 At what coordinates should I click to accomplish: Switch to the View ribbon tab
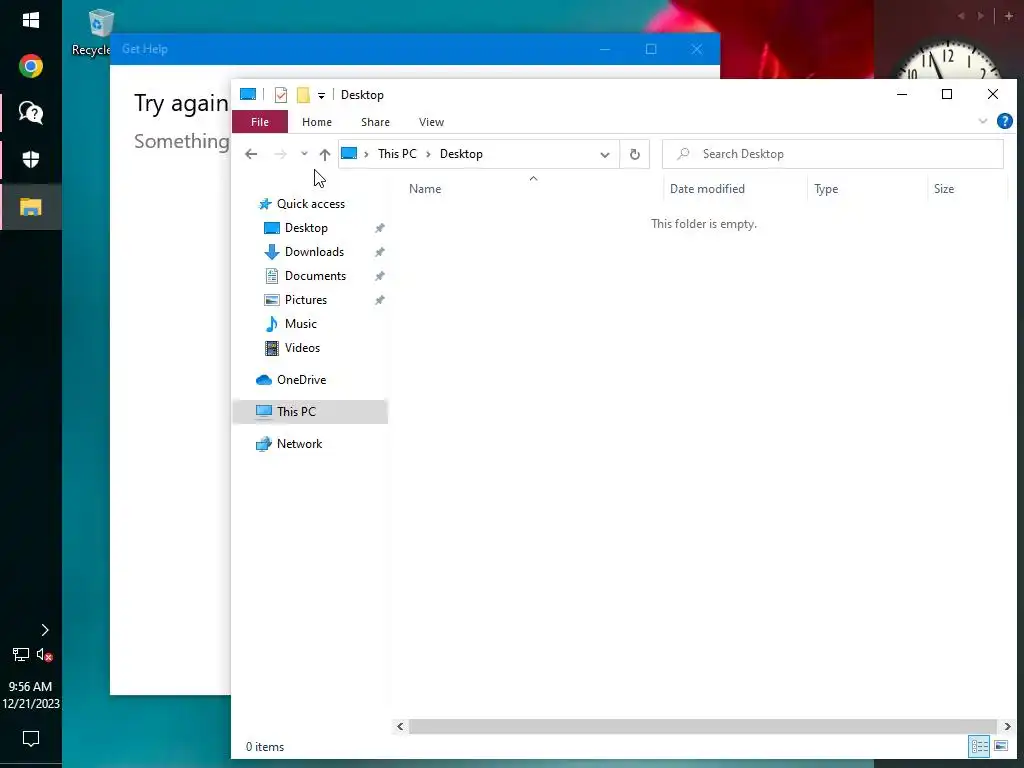pyautogui.click(x=431, y=121)
